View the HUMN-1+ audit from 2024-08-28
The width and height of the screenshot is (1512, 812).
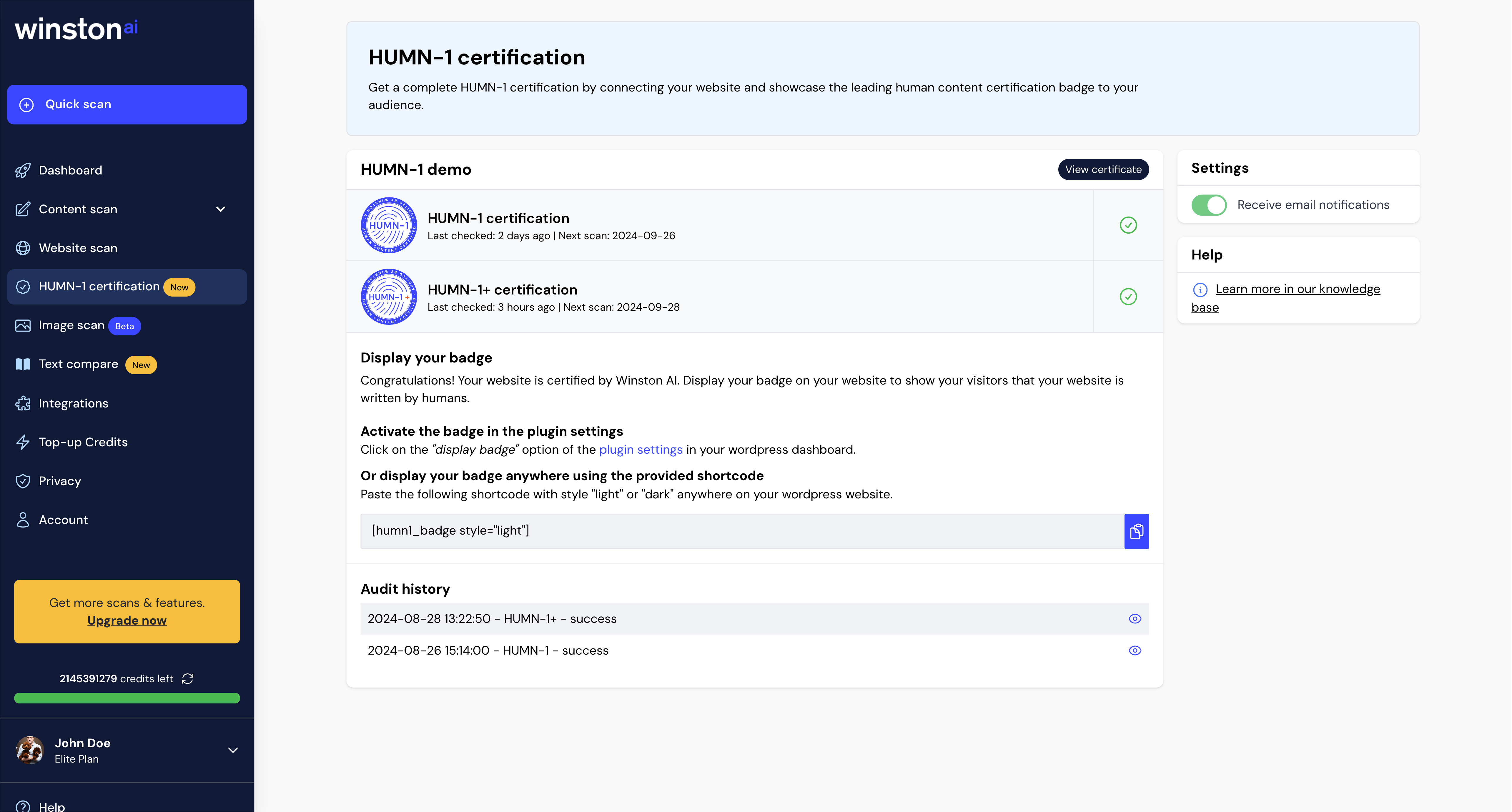click(1135, 619)
